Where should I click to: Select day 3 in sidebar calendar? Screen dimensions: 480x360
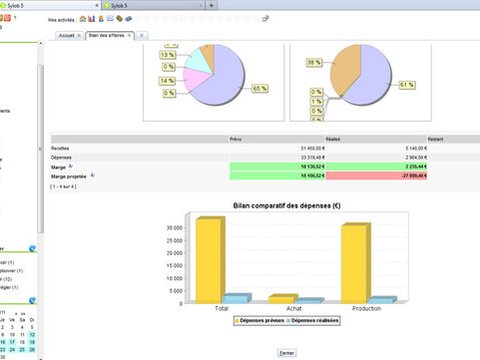pyautogui.click(x=12, y=327)
